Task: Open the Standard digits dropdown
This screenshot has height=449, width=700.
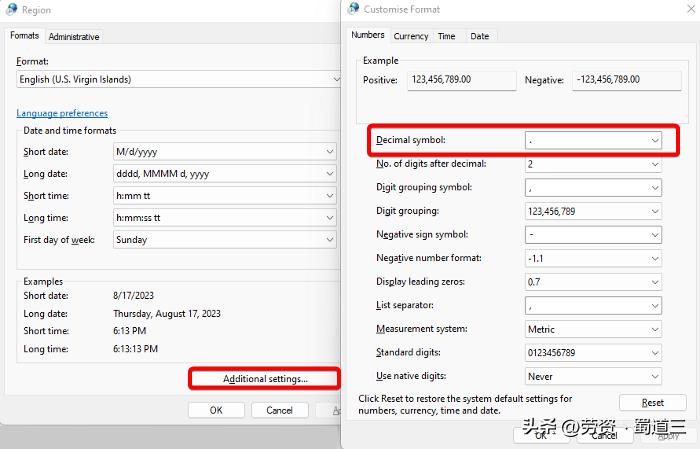Action: (593, 353)
